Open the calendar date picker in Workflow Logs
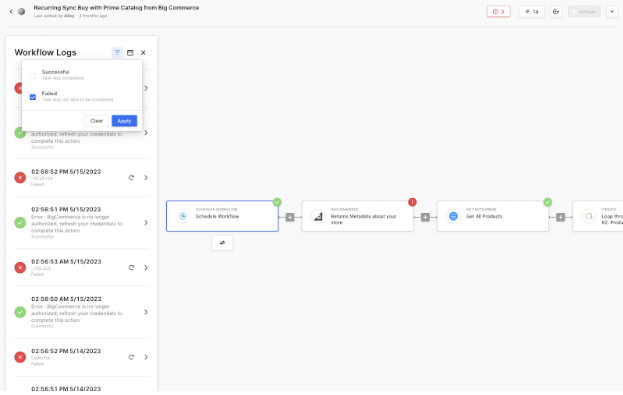The height and width of the screenshot is (395, 623). pos(130,52)
